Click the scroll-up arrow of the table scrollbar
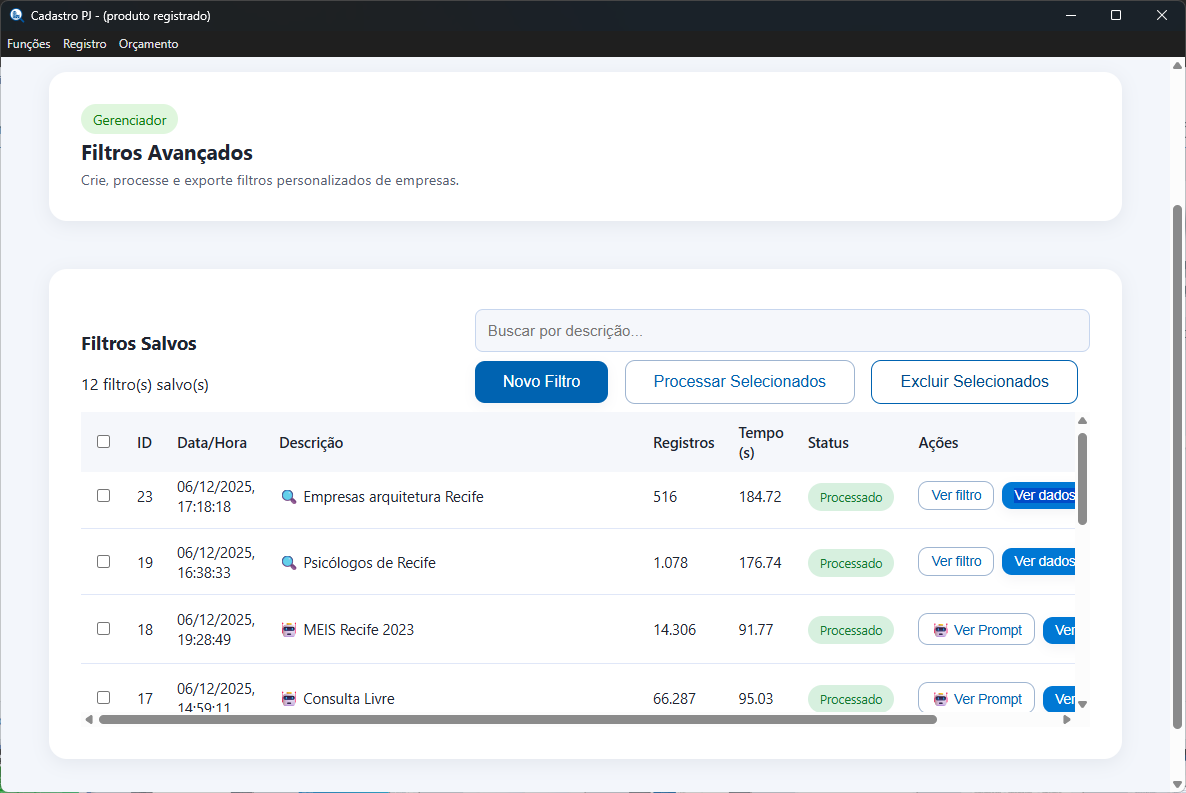 pos(1082,421)
